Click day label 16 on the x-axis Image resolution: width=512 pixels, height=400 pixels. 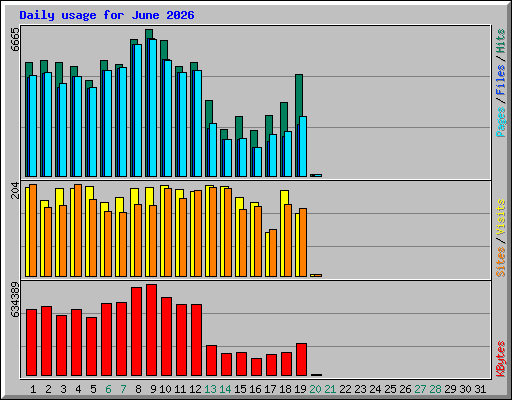255,389
